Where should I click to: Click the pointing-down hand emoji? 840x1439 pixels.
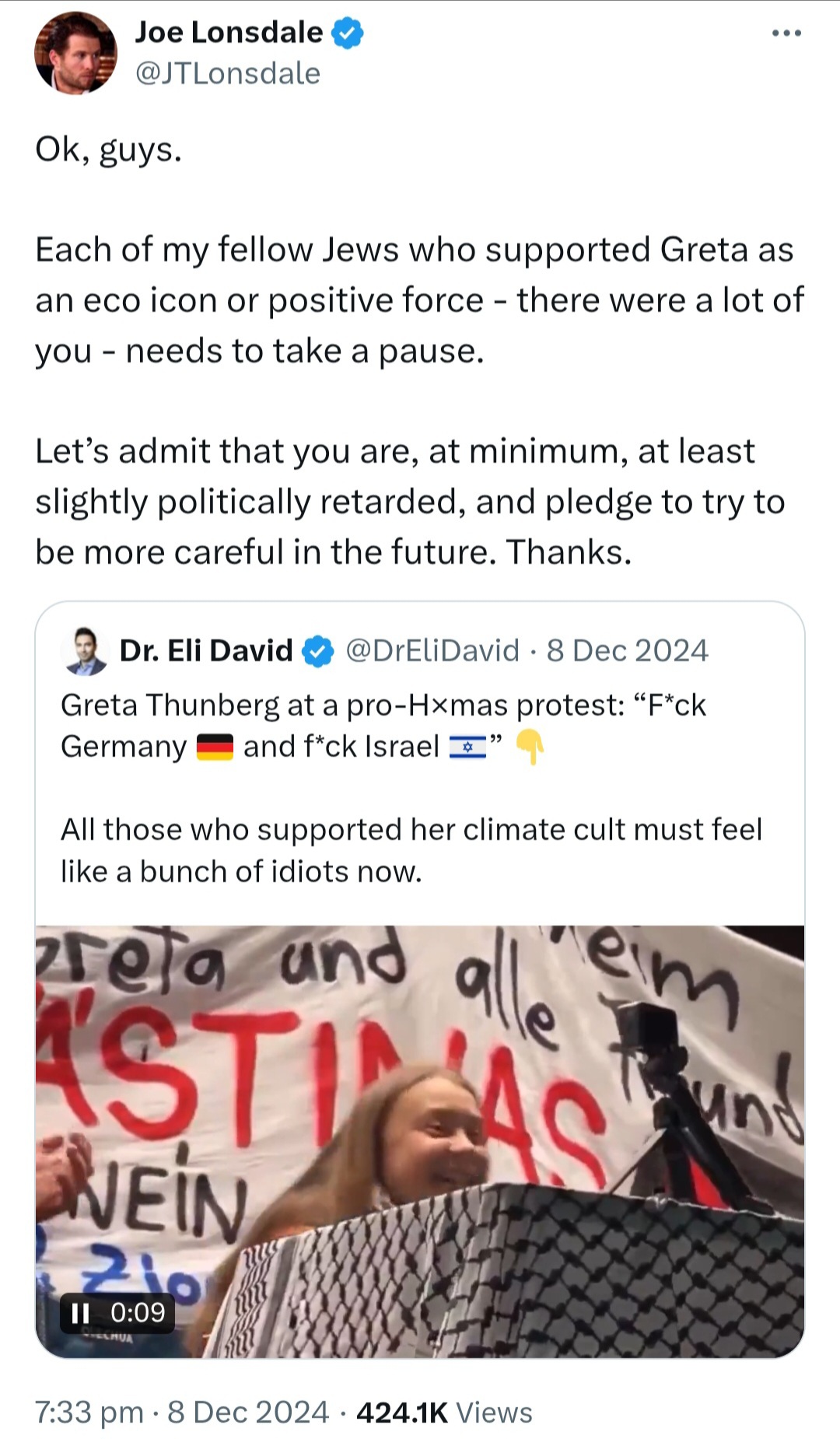coord(530,747)
